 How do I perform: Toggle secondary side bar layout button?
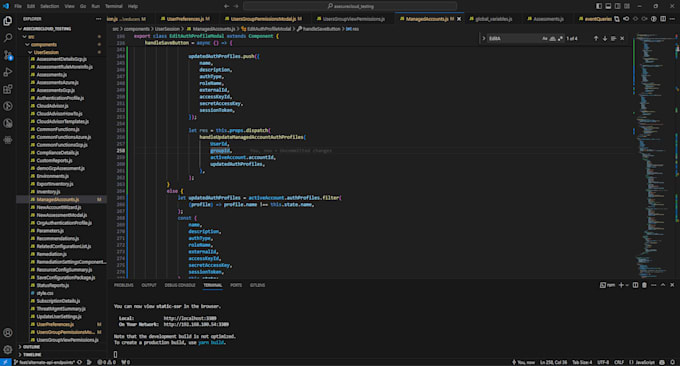click(x=618, y=6)
